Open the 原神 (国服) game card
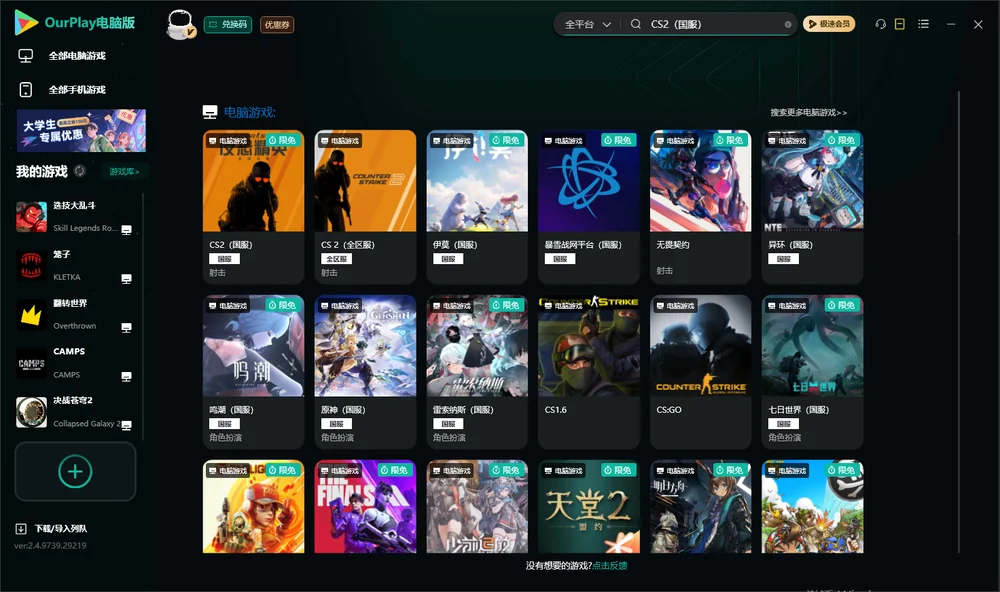1000x592 pixels. click(x=365, y=372)
